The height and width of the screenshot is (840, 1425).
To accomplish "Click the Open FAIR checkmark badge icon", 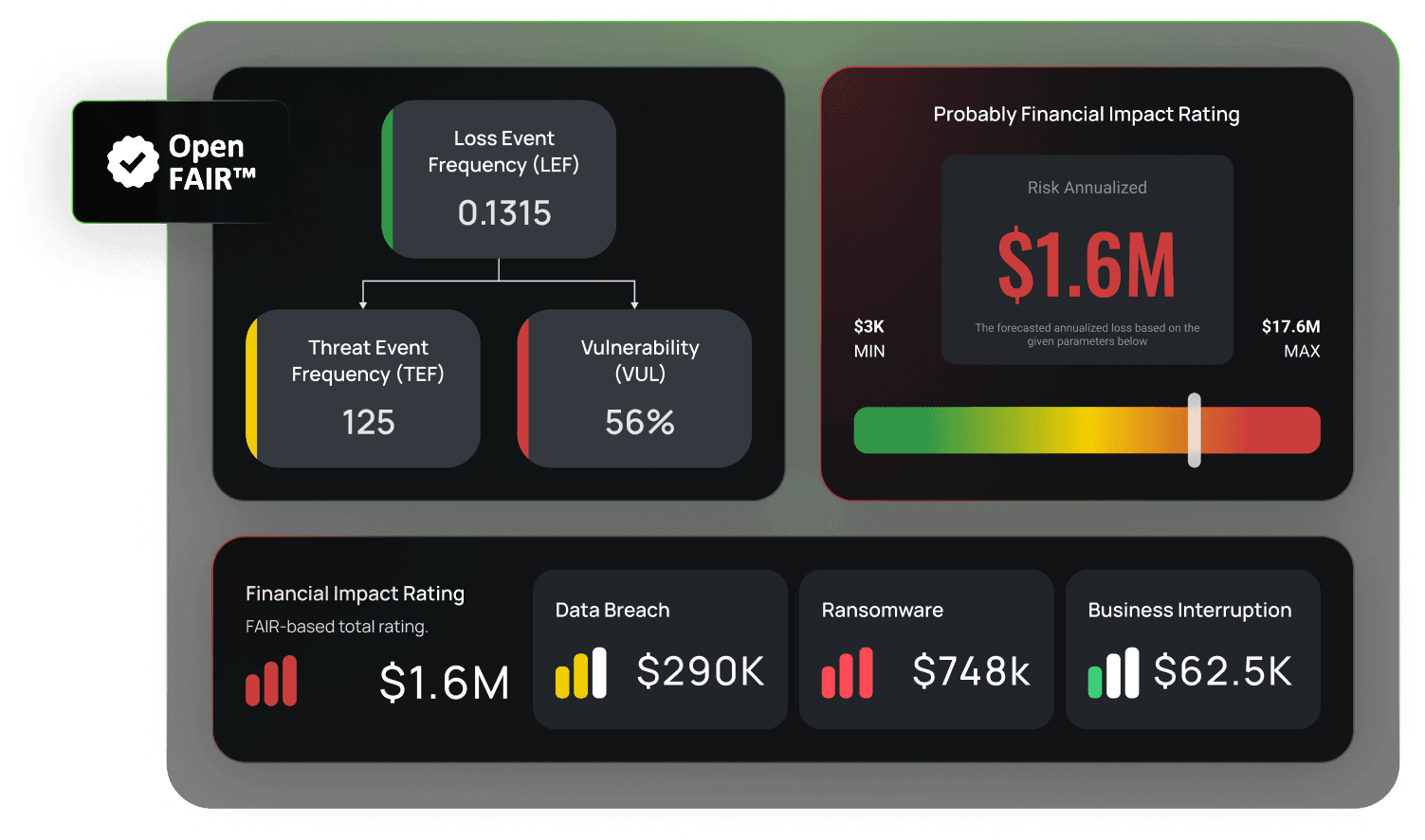I will pos(133,161).
